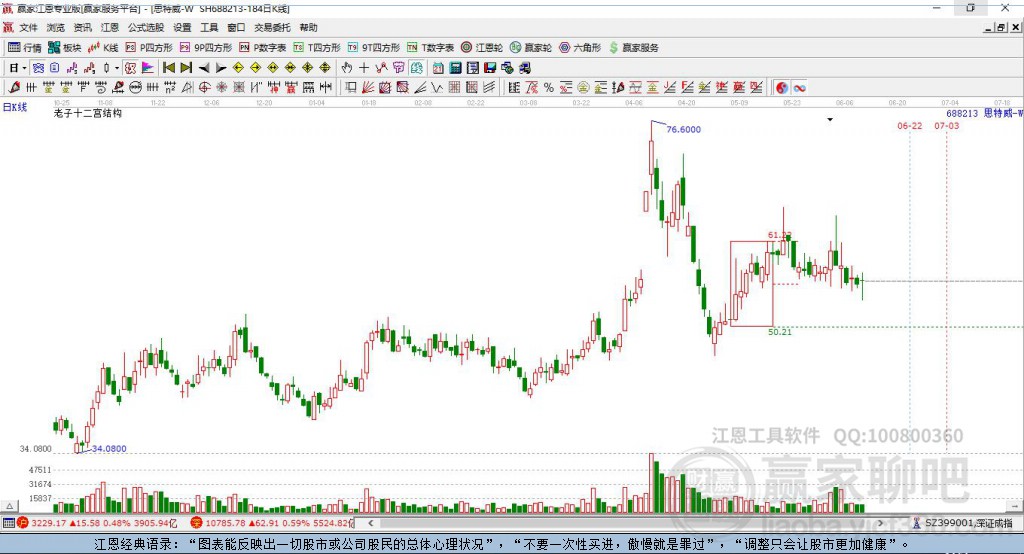
Task: Toggle the infinity loop icon
Action: point(799,87)
